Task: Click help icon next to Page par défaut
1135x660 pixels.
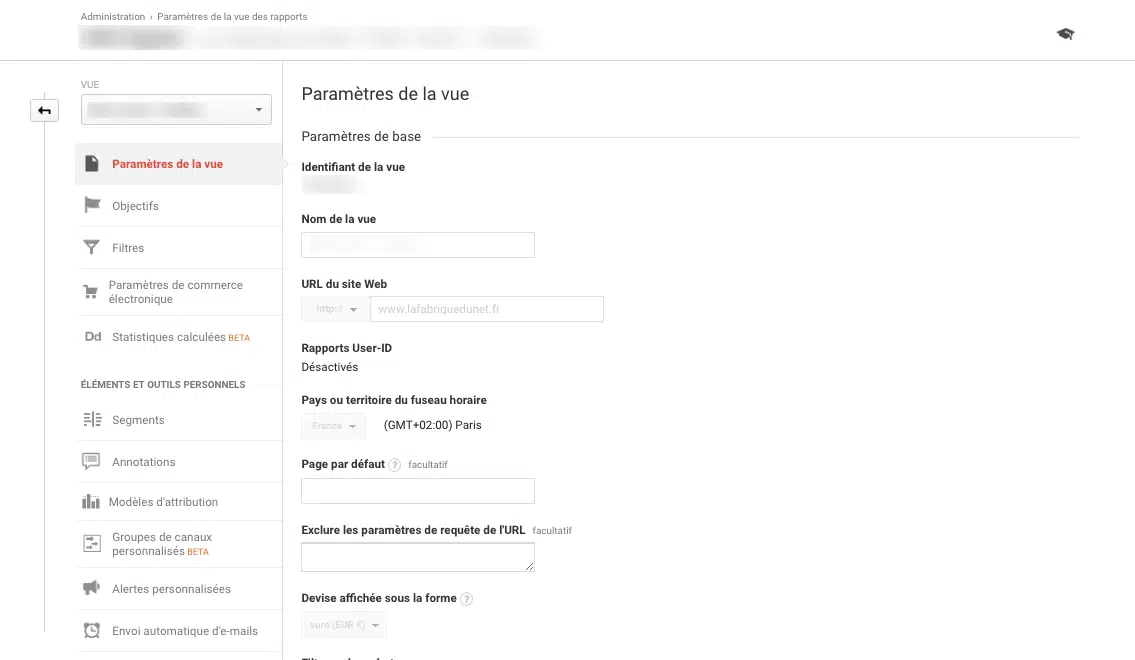Action: [x=395, y=465]
